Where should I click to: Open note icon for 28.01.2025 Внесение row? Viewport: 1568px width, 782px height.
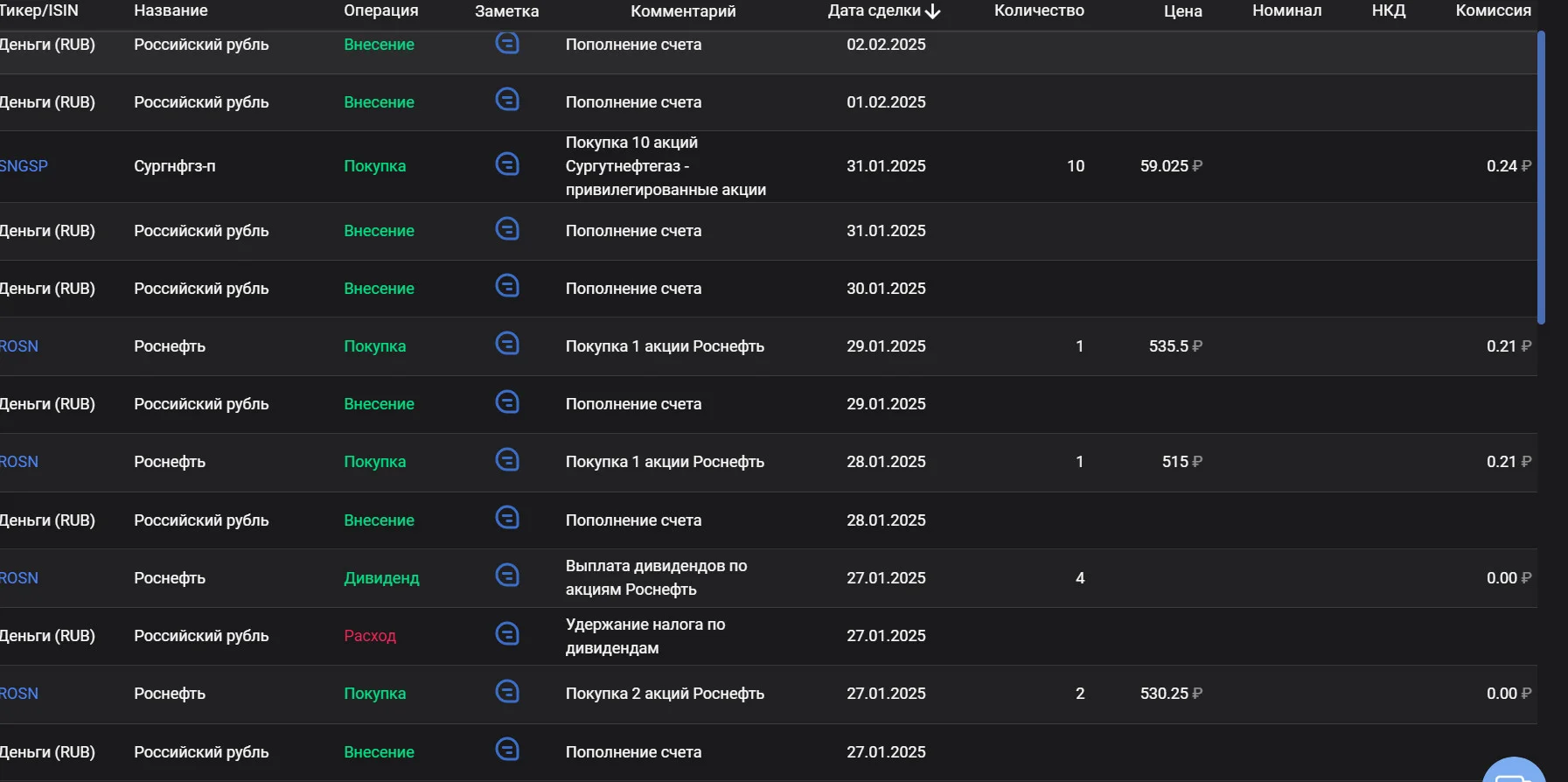pyautogui.click(x=507, y=518)
